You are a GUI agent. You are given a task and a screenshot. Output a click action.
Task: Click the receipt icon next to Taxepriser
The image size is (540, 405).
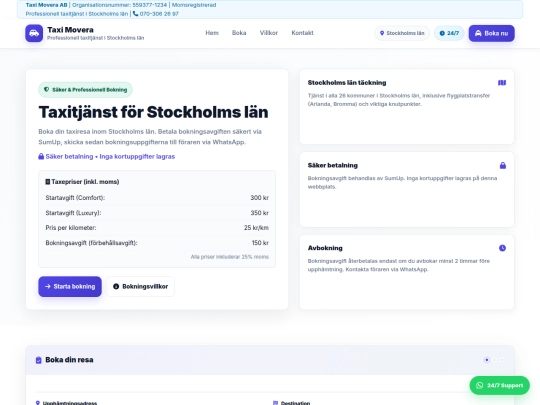coord(48,181)
